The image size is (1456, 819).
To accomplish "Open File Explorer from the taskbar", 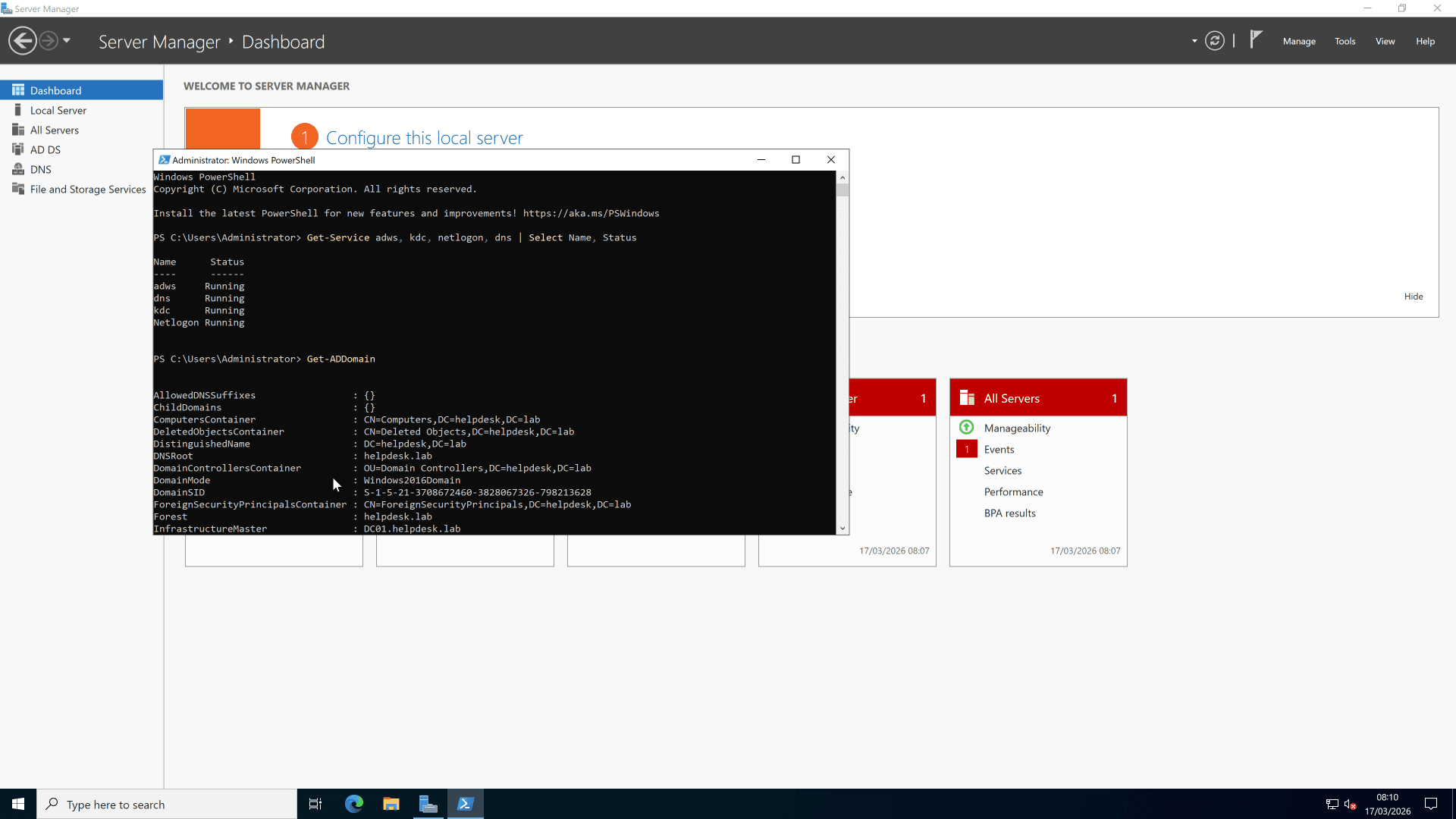I will click(x=391, y=803).
